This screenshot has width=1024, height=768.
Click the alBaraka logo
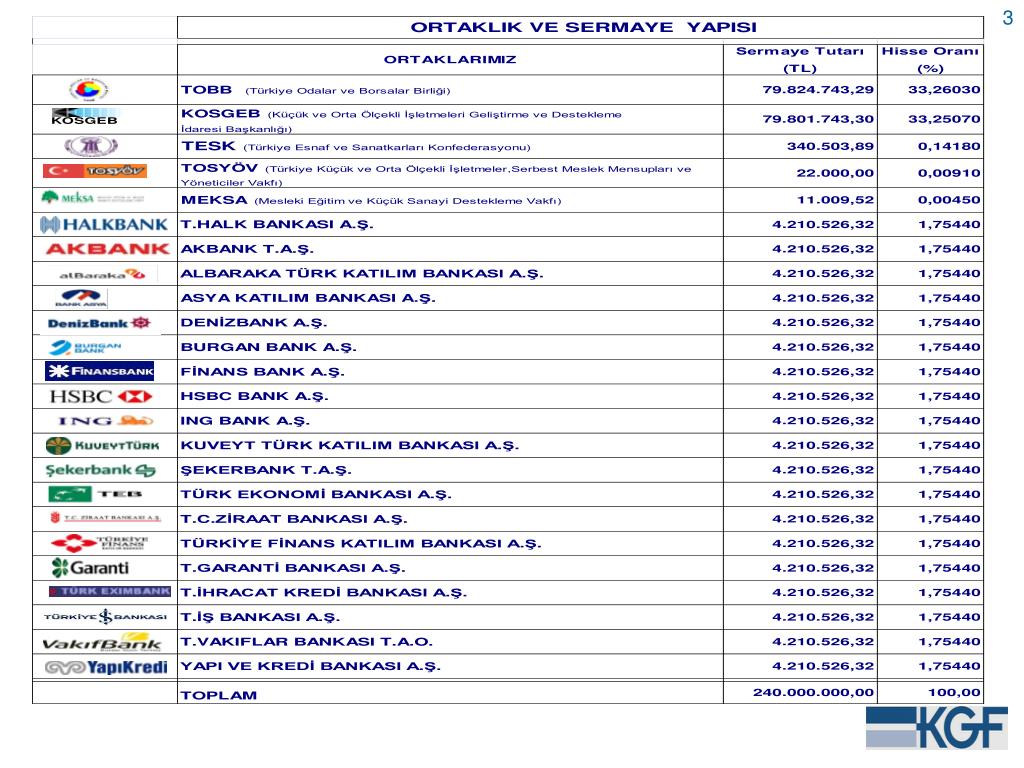[102, 274]
